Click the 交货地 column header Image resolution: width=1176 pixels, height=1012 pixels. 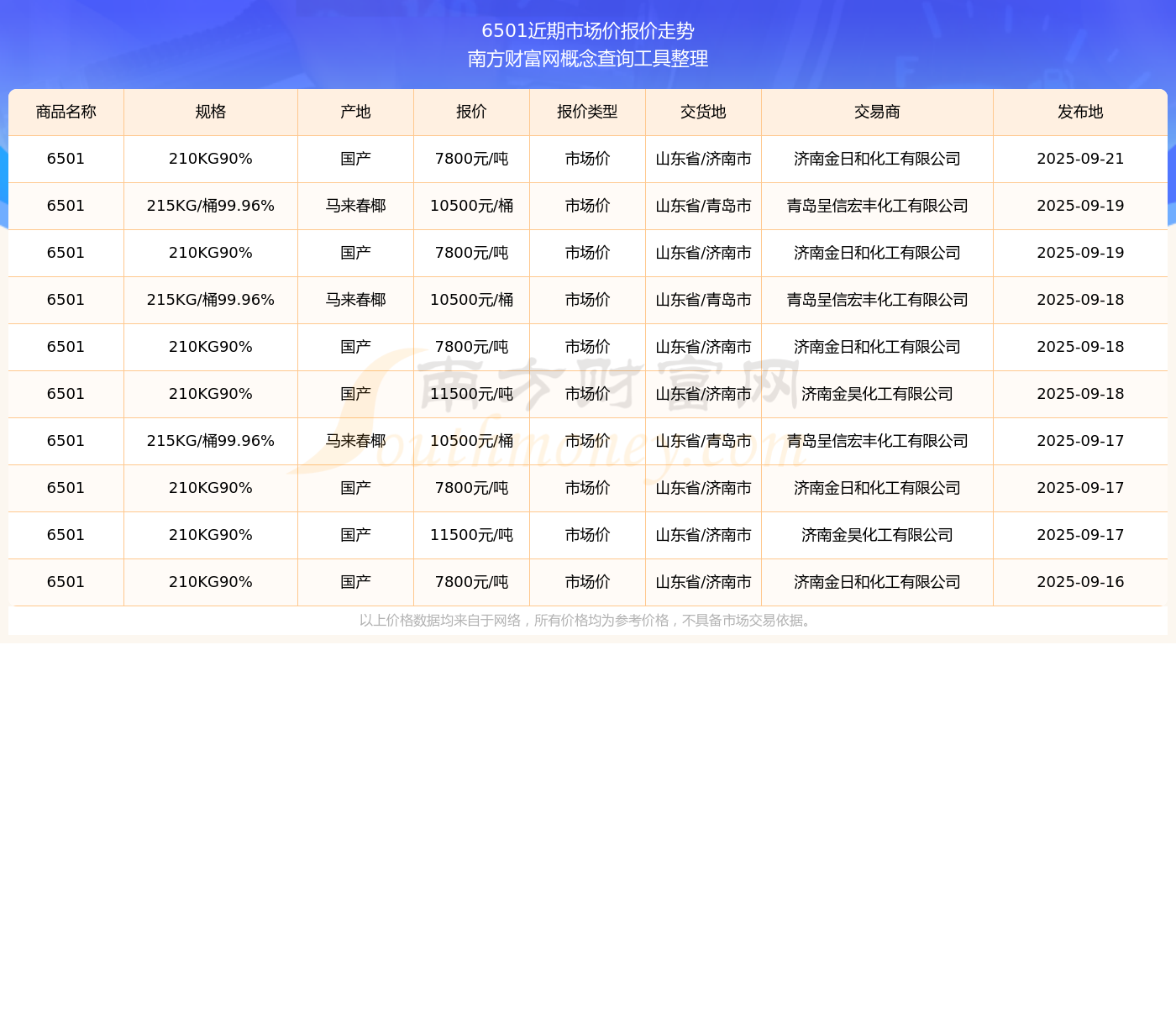(703, 112)
